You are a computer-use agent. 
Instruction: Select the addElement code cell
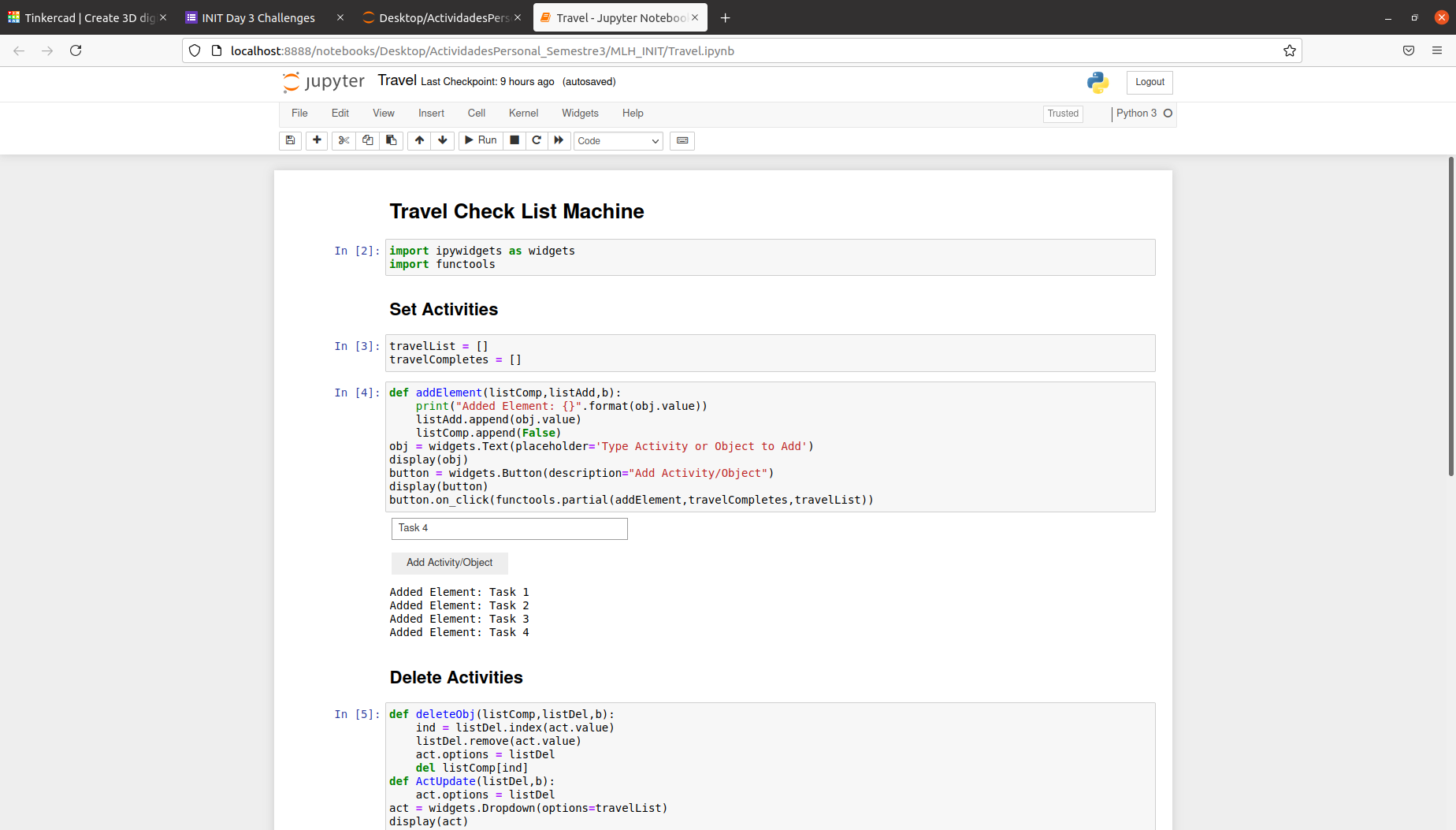(x=771, y=447)
